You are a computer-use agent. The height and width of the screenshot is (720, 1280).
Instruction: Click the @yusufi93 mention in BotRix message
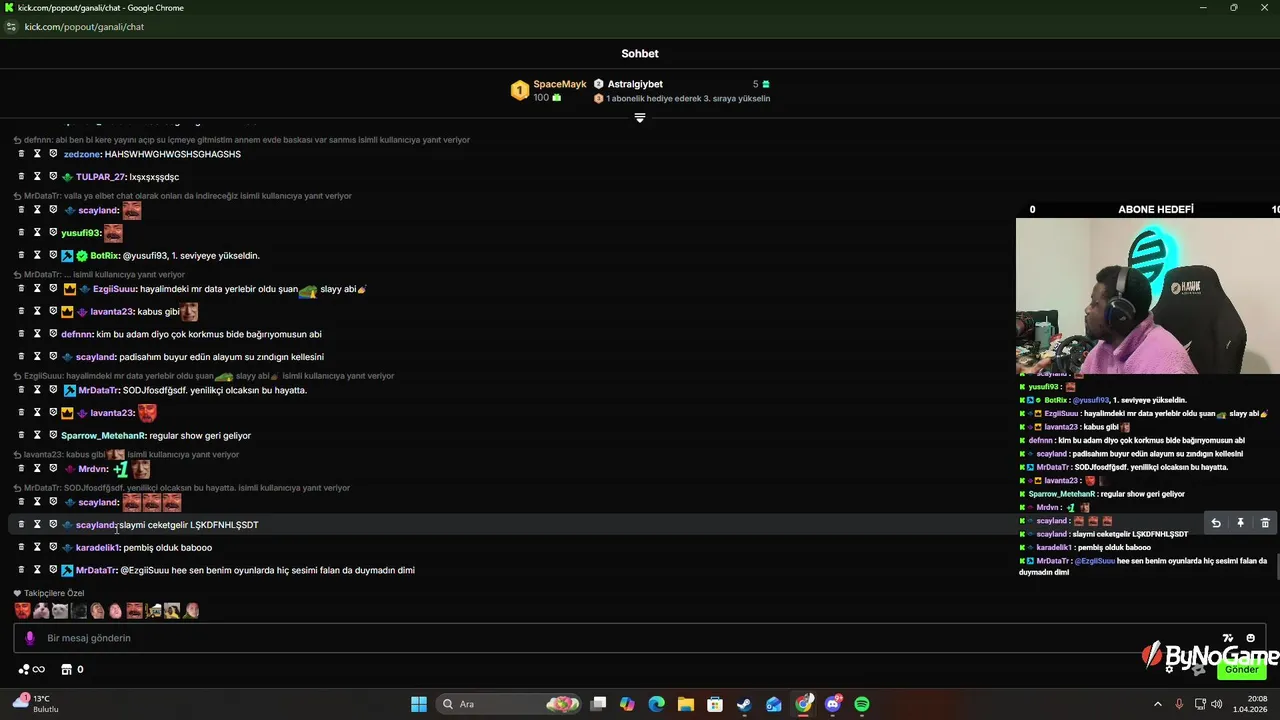click(144, 255)
